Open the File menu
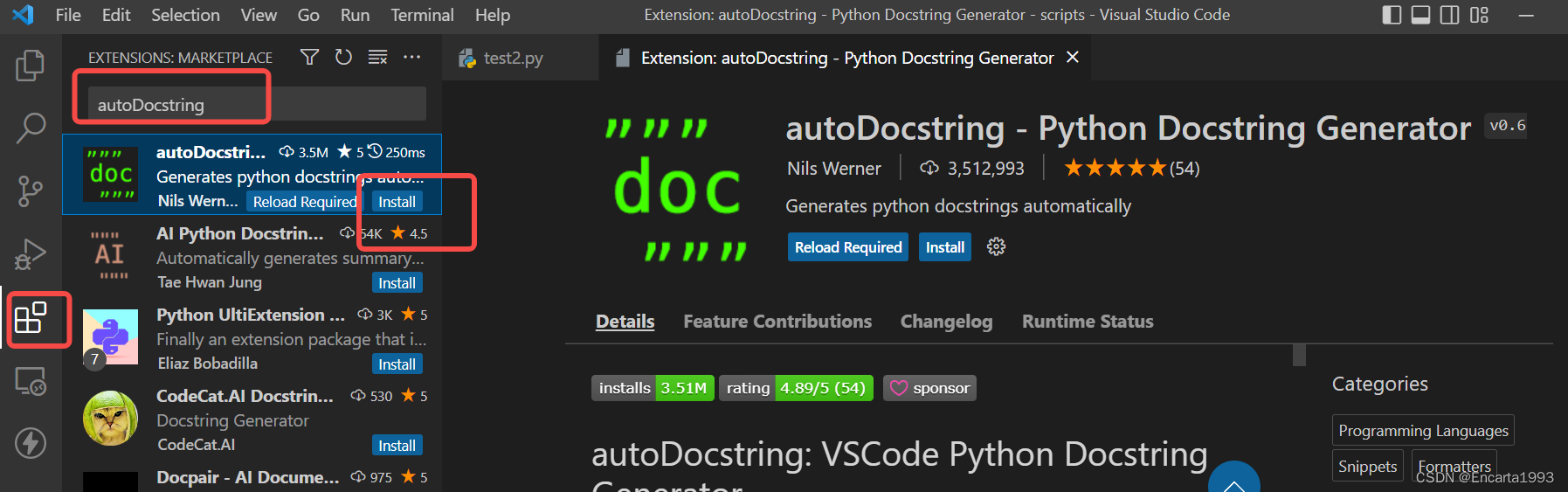 pos(68,15)
